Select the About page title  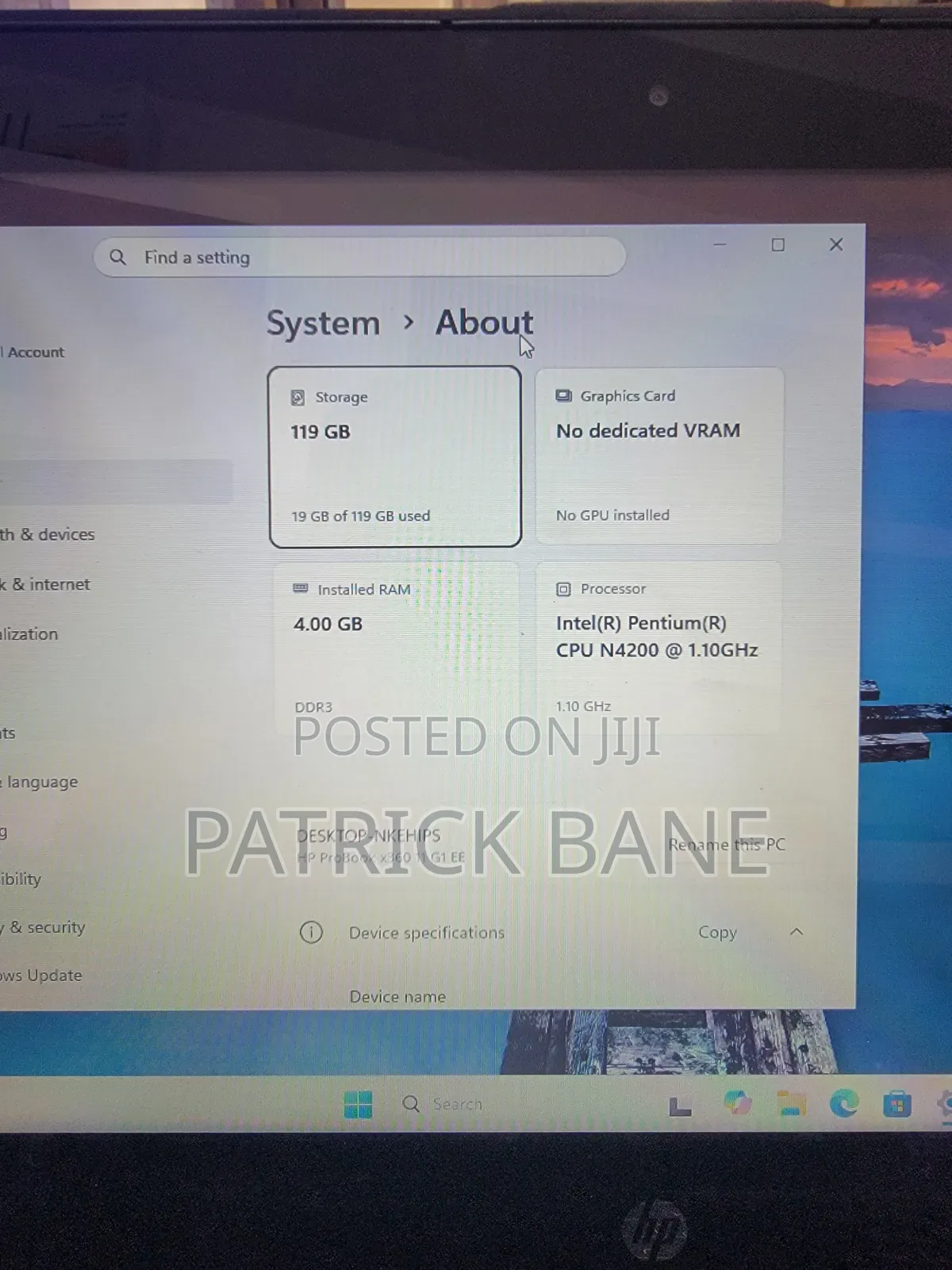[484, 322]
